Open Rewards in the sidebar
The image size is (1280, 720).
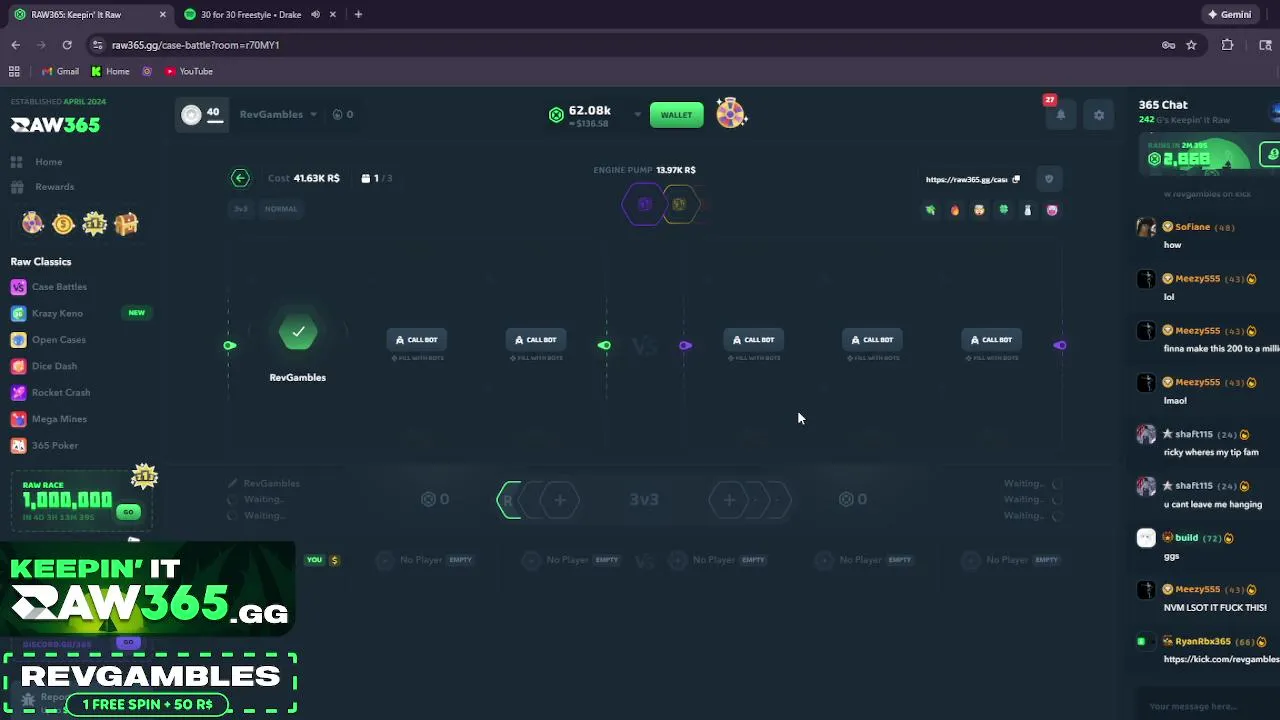click(x=54, y=187)
